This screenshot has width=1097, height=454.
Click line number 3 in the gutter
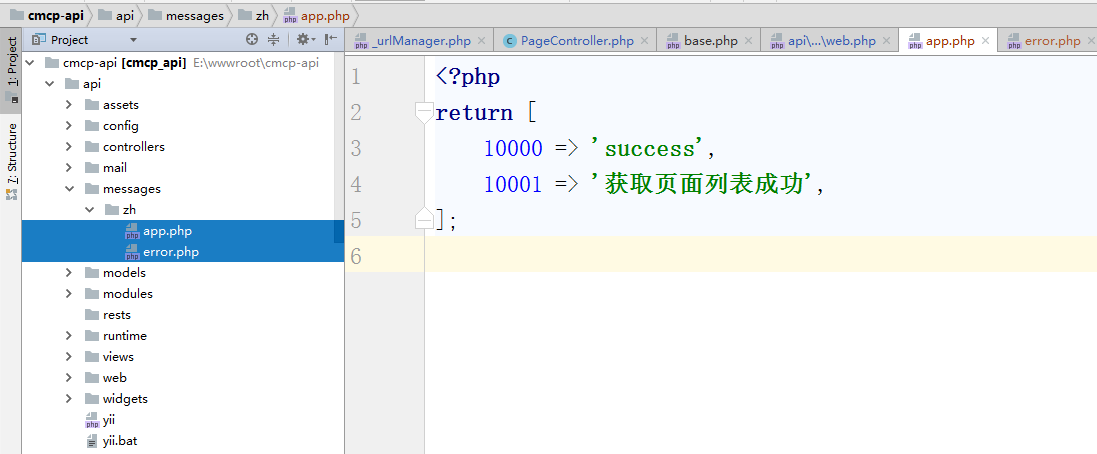(x=356, y=148)
